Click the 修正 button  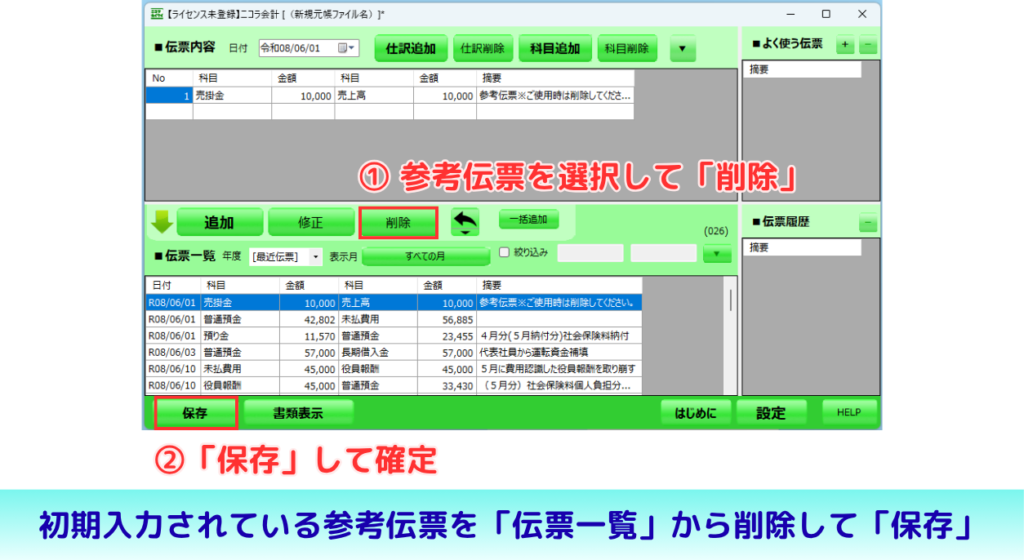[x=310, y=223]
